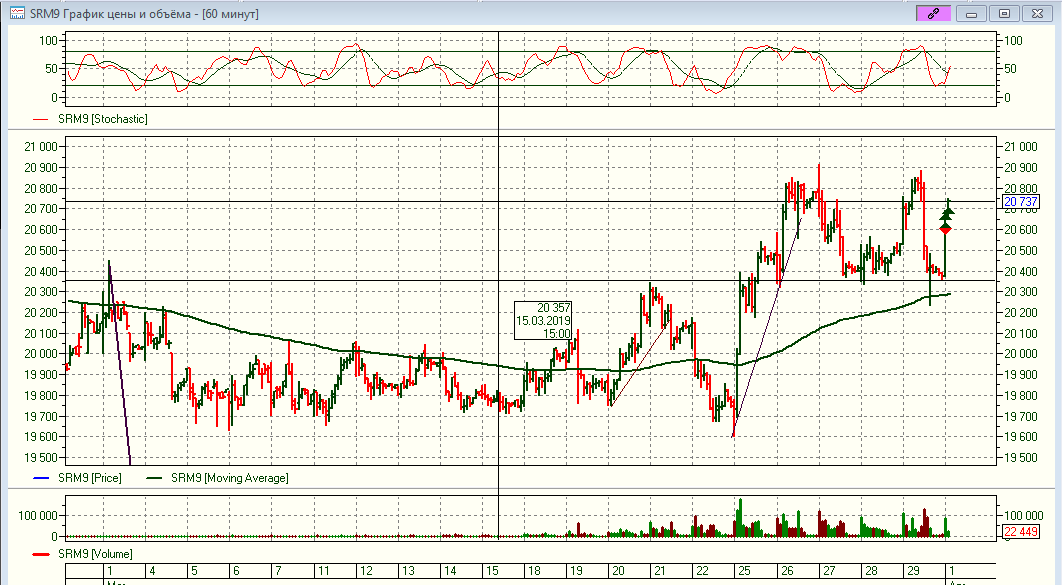Click the crosshair tooltip showing 15.03.2019

point(543,320)
